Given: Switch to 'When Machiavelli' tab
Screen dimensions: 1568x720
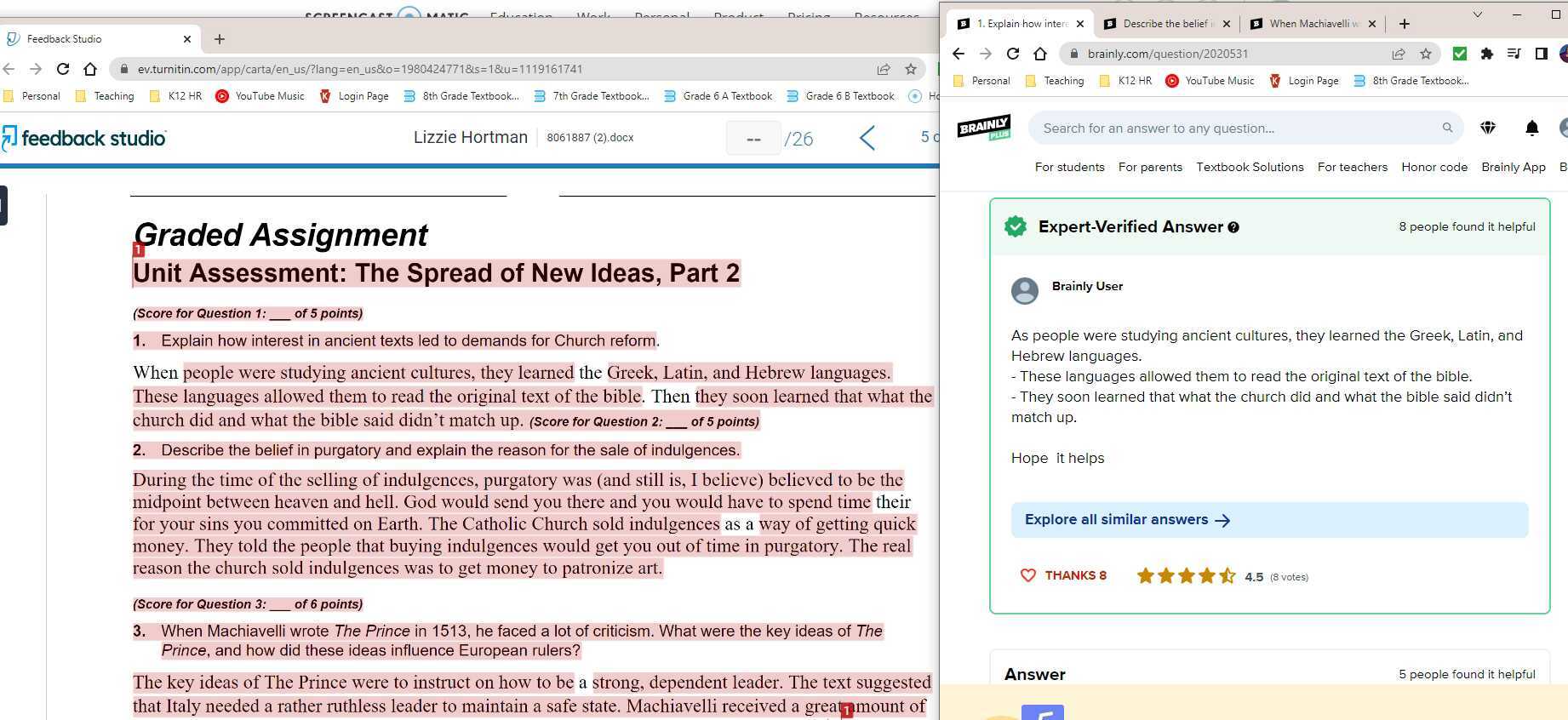Looking at the screenshot, I should 1313,24.
